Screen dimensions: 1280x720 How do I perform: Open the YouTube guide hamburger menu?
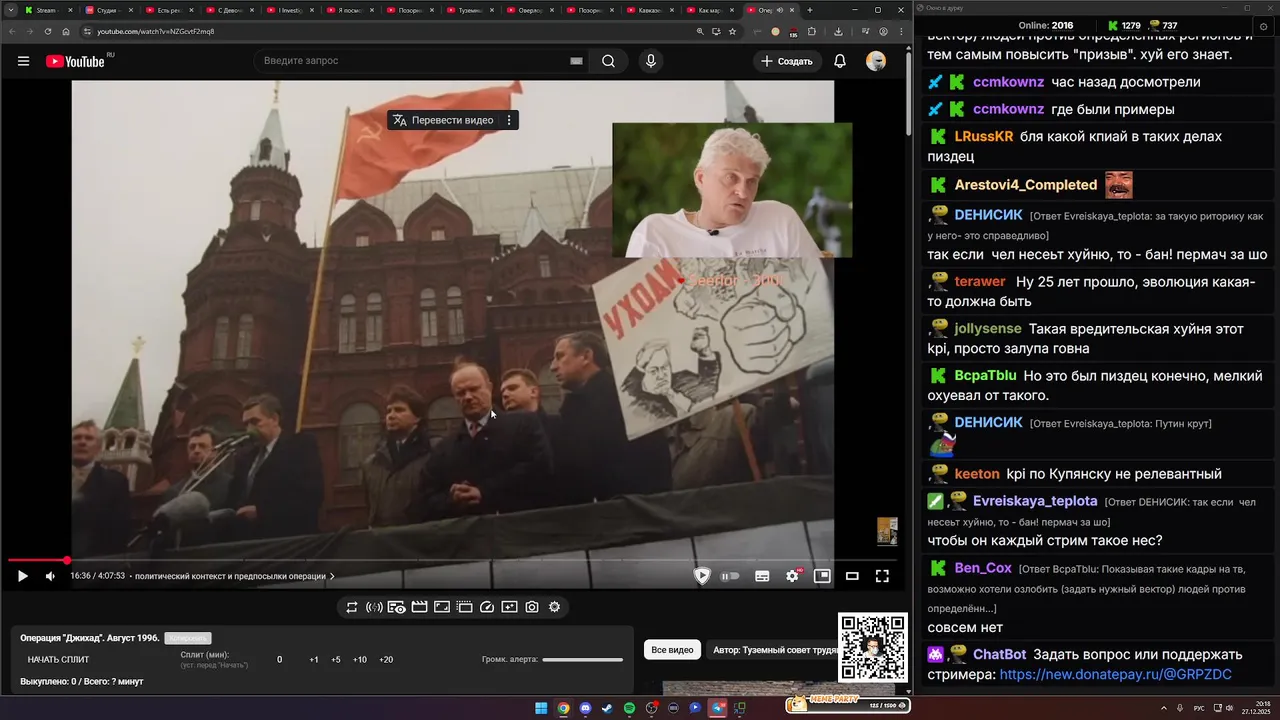tap(23, 61)
